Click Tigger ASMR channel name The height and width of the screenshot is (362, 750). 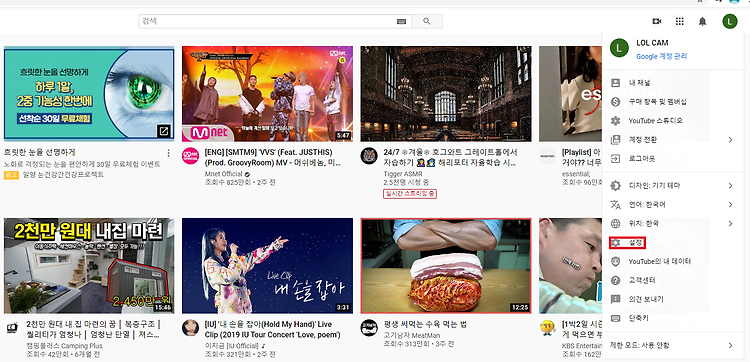click(403, 174)
